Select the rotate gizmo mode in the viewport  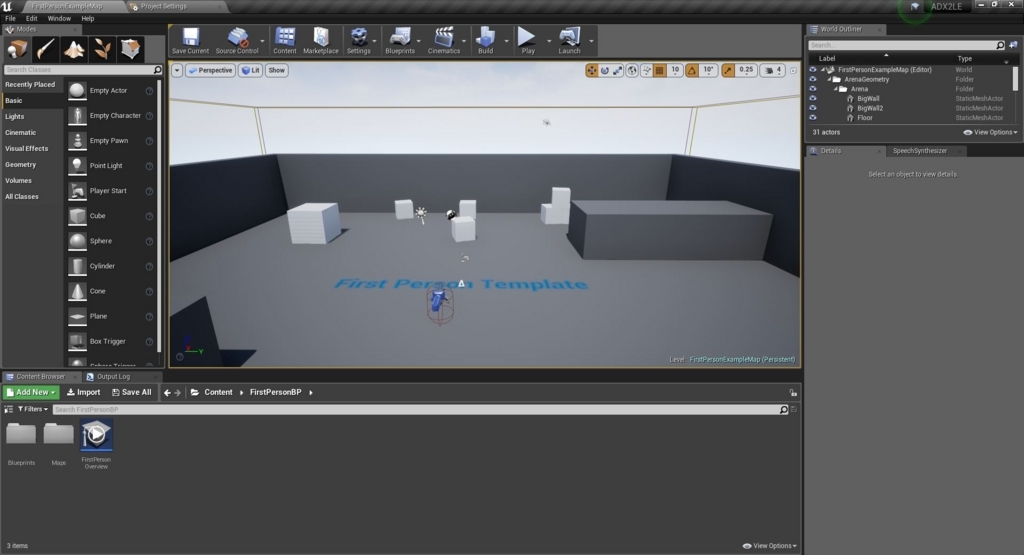(605, 71)
